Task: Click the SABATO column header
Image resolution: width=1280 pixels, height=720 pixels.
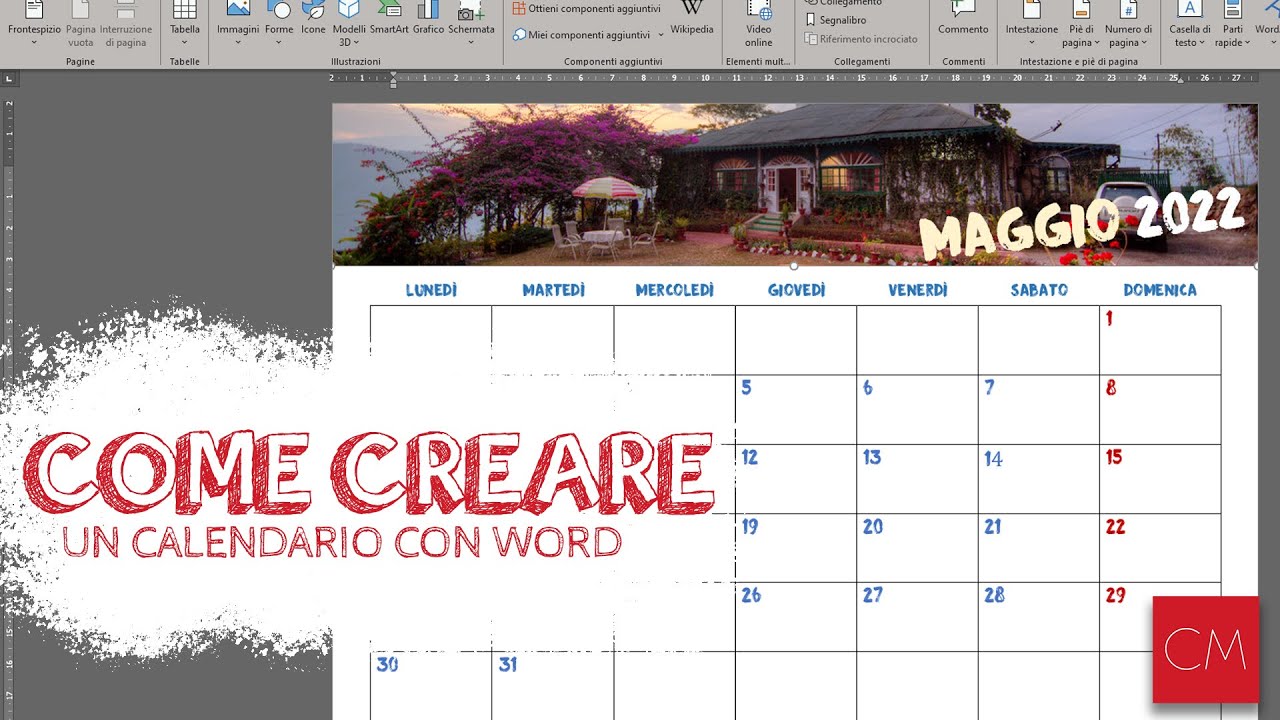Action: pyautogui.click(x=1039, y=290)
